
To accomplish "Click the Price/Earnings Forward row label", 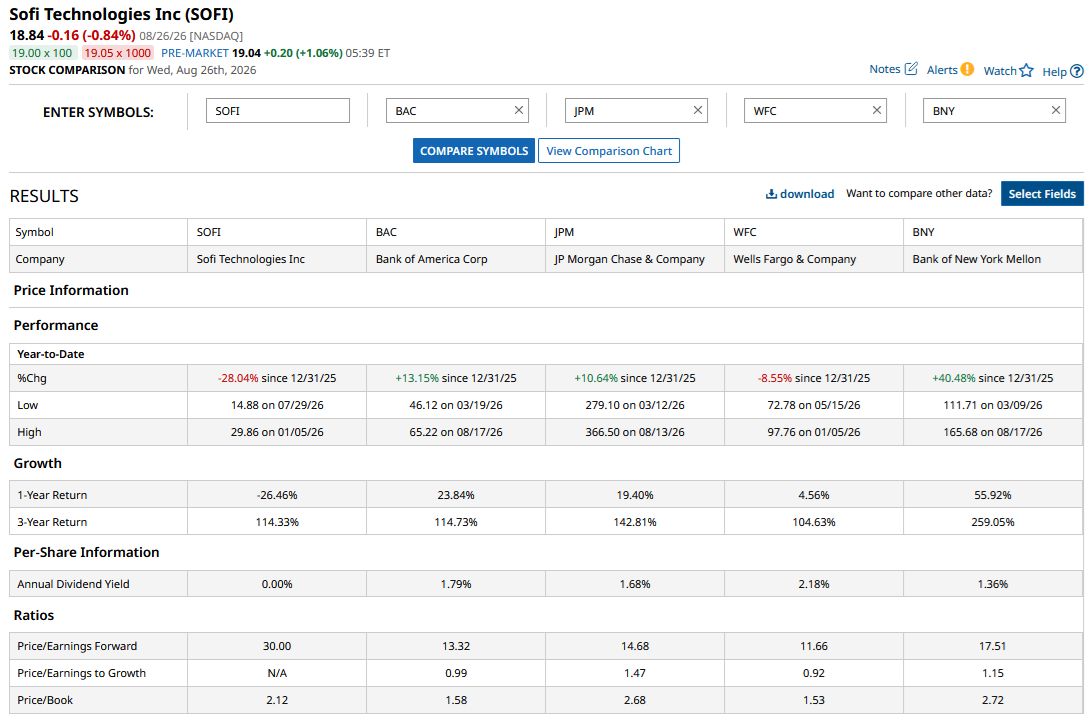I will (77, 646).
